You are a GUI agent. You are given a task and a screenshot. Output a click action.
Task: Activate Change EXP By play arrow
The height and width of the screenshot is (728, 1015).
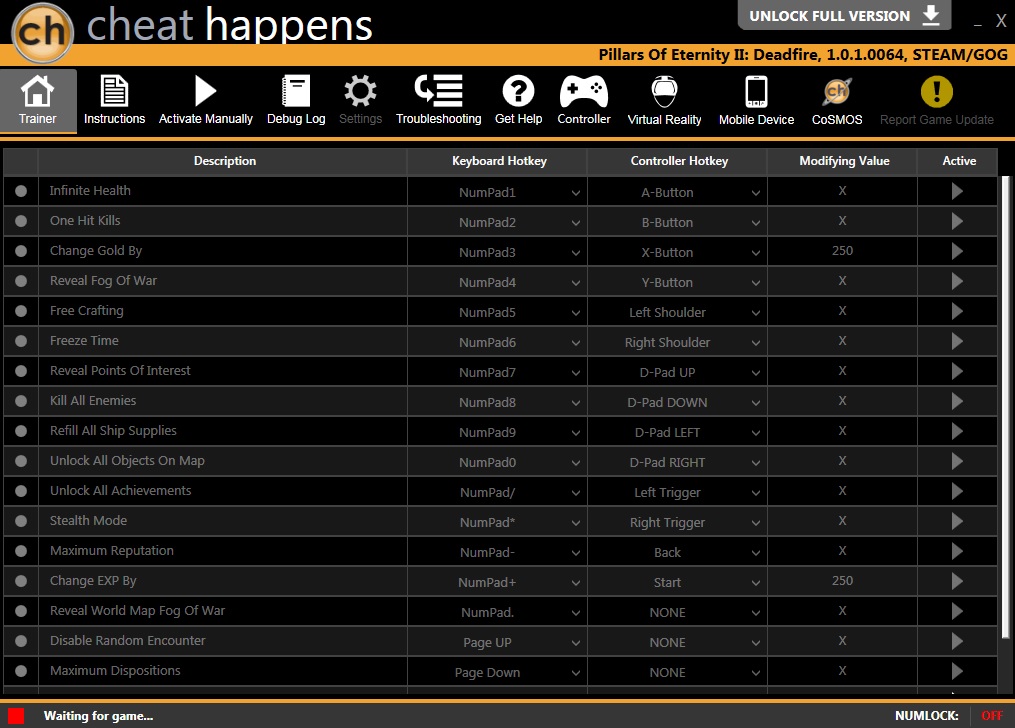[957, 581]
